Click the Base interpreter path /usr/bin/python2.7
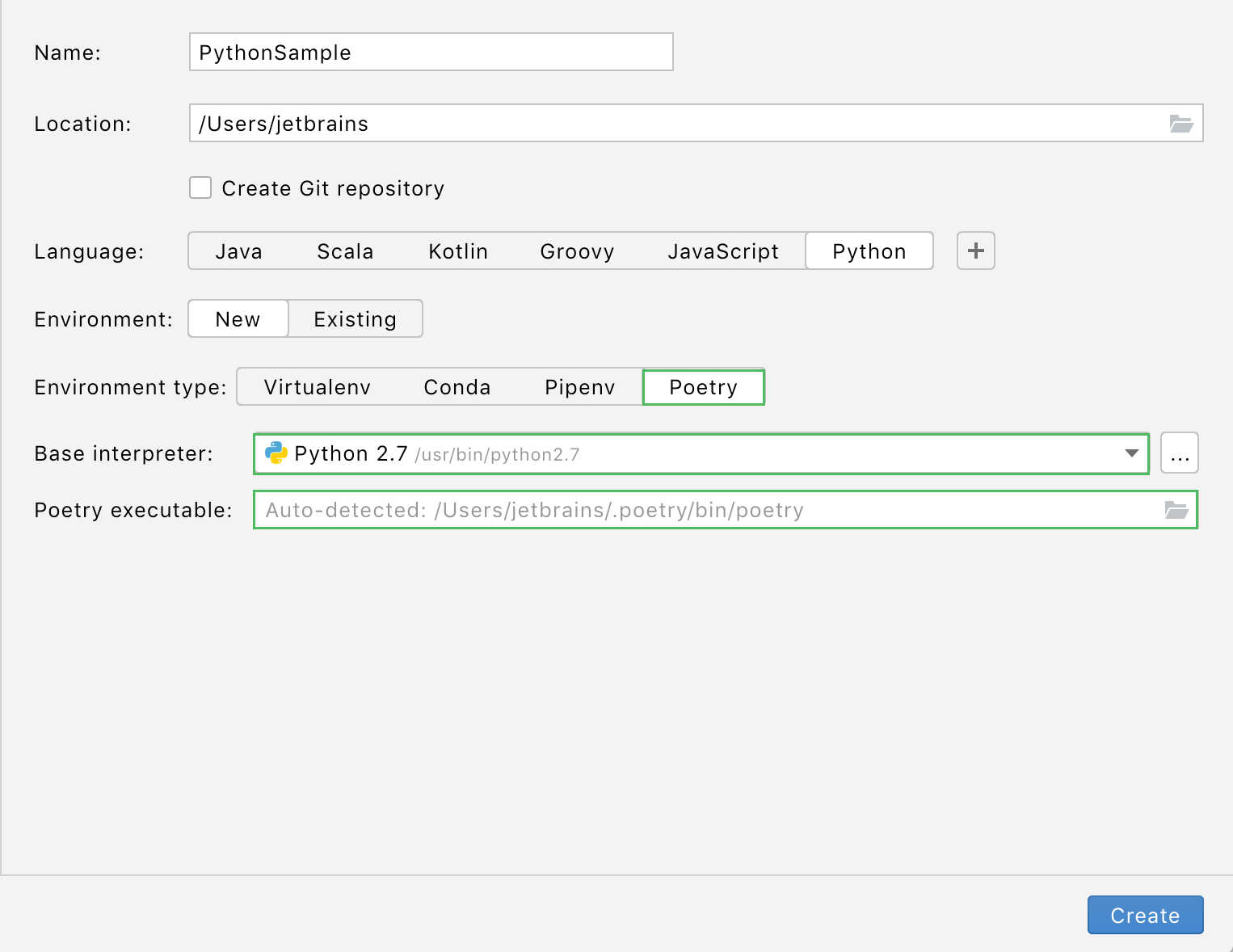 click(x=497, y=455)
